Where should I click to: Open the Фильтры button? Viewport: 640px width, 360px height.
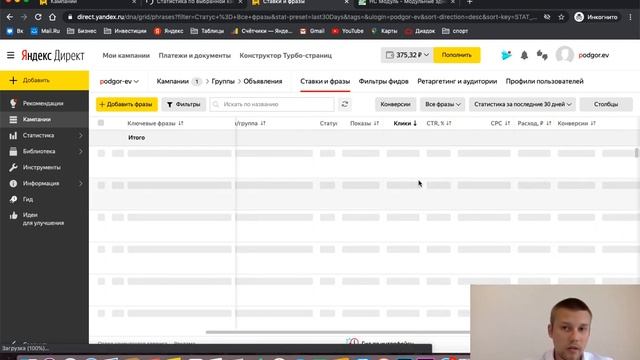184,104
